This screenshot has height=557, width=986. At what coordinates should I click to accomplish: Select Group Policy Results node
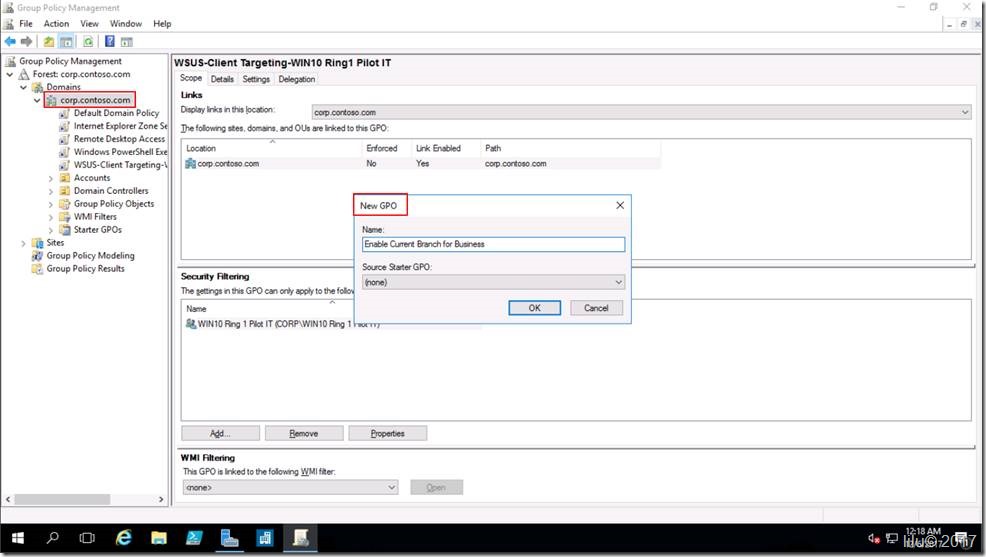(86, 268)
